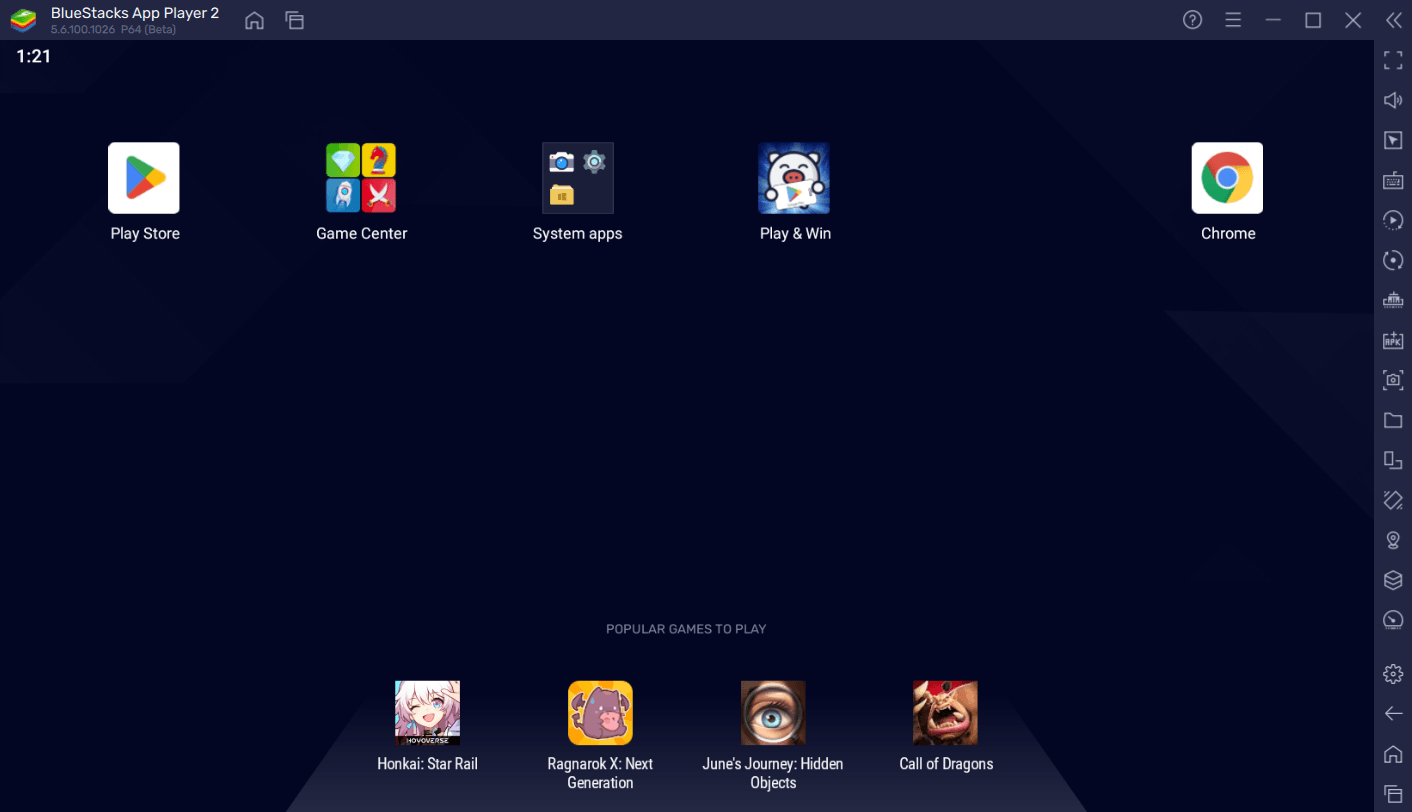1412x812 pixels.
Task: Toggle full screen from side toolbar
Action: coord(1393,60)
